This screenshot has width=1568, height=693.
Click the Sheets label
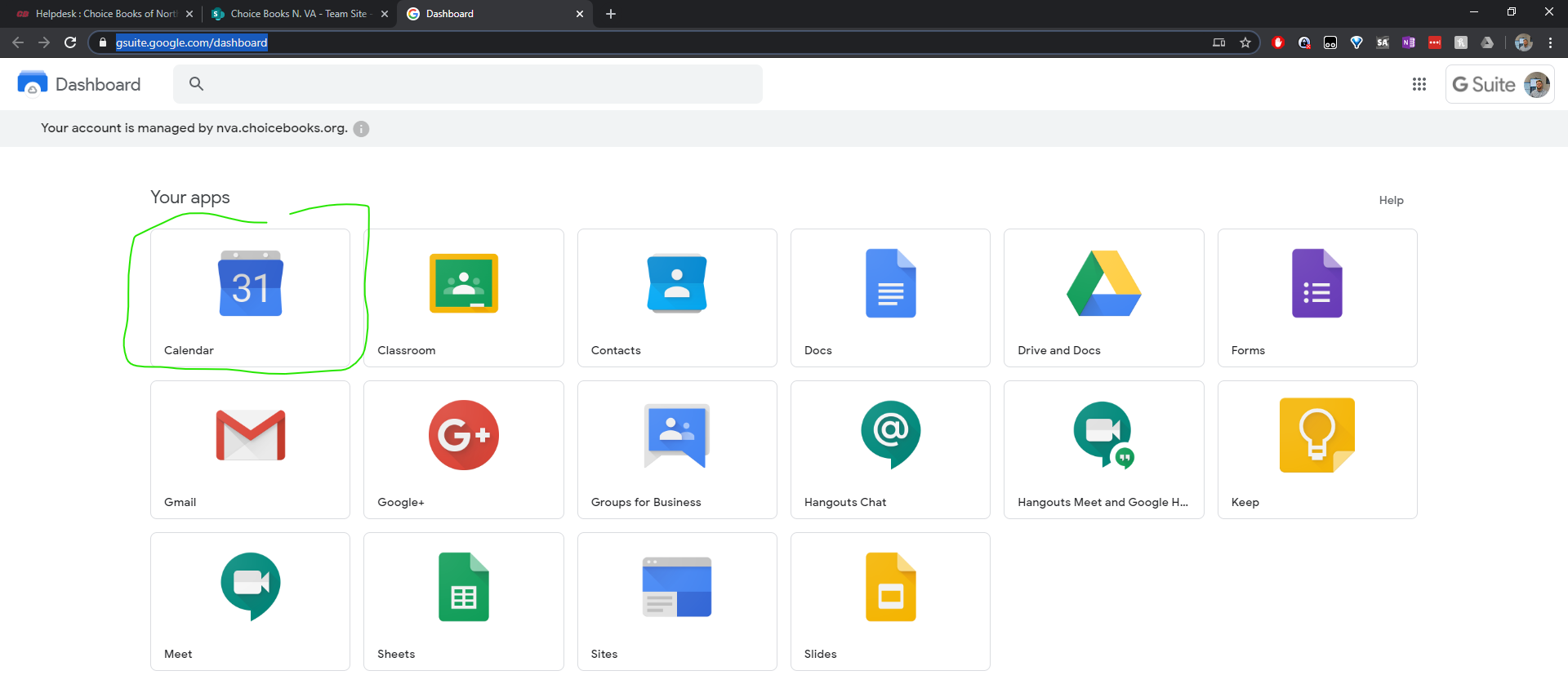pyautogui.click(x=396, y=654)
